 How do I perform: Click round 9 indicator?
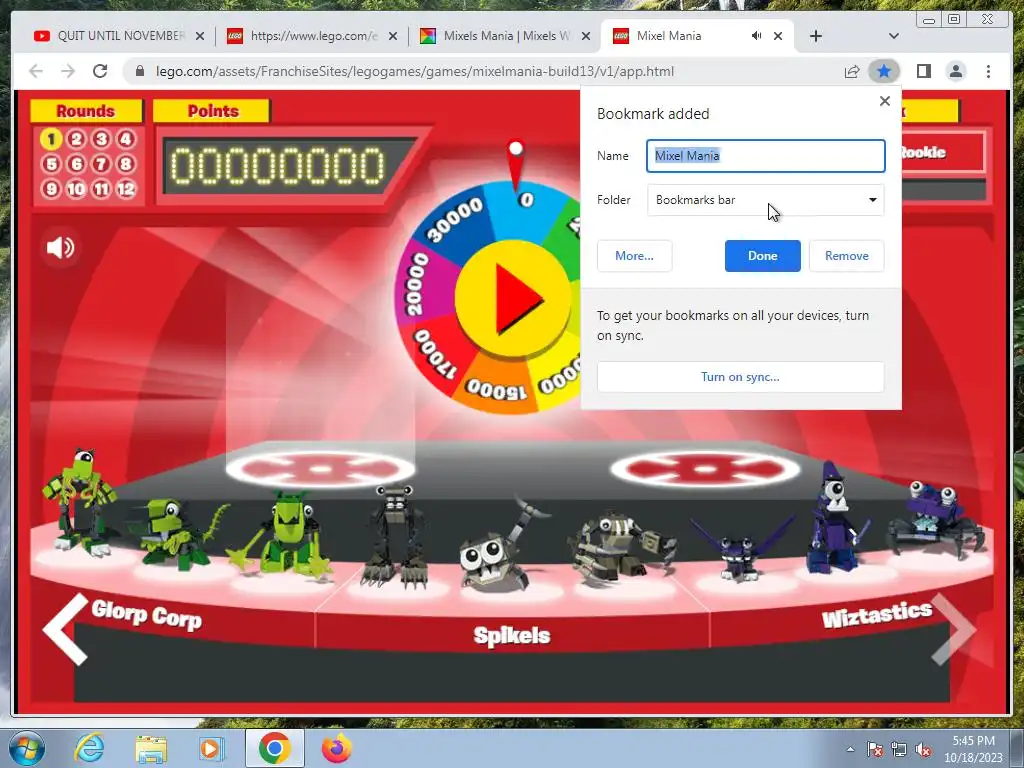coord(51,189)
